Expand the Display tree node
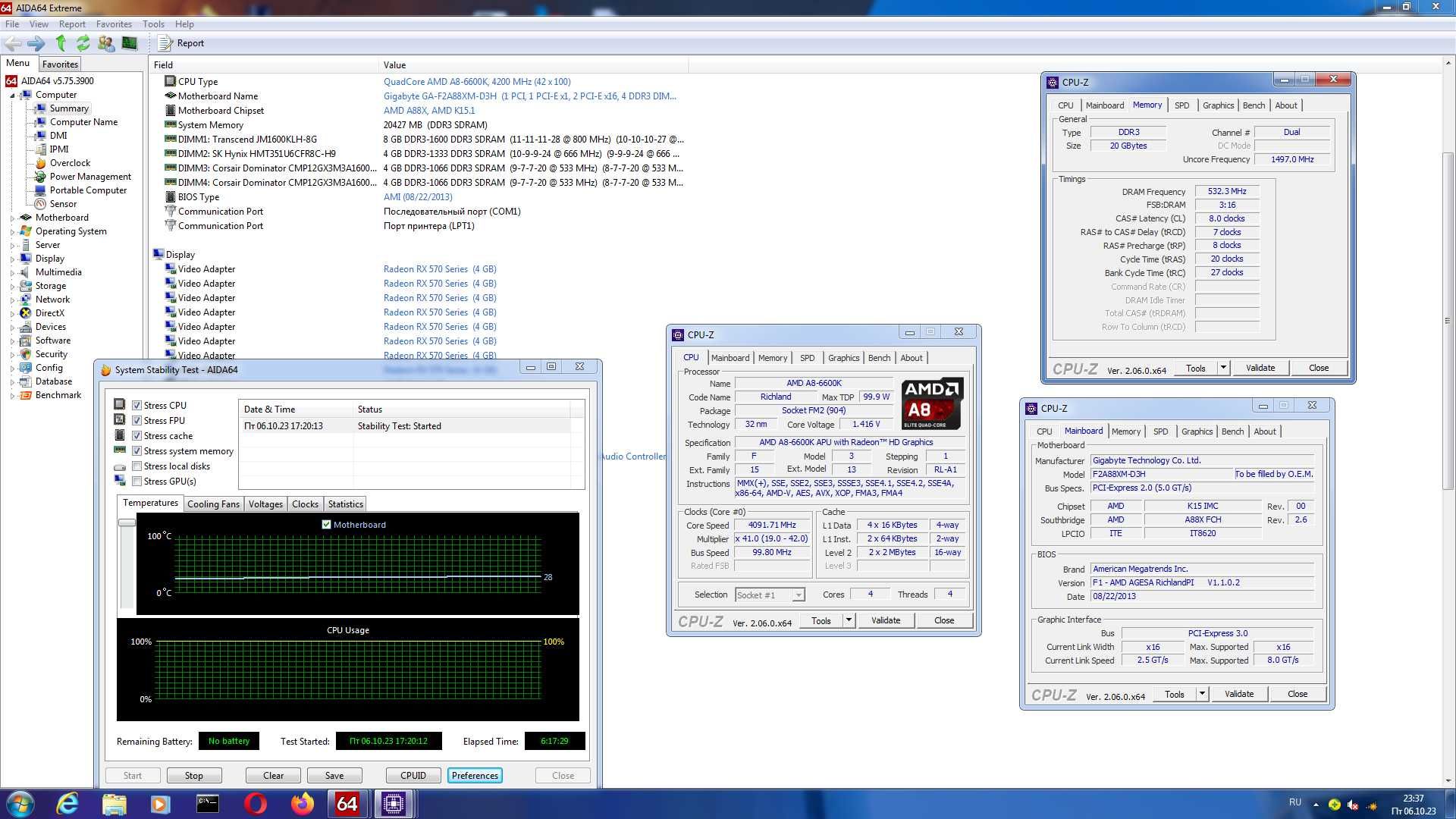The height and width of the screenshot is (819, 1456). pyautogui.click(x=12, y=259)
